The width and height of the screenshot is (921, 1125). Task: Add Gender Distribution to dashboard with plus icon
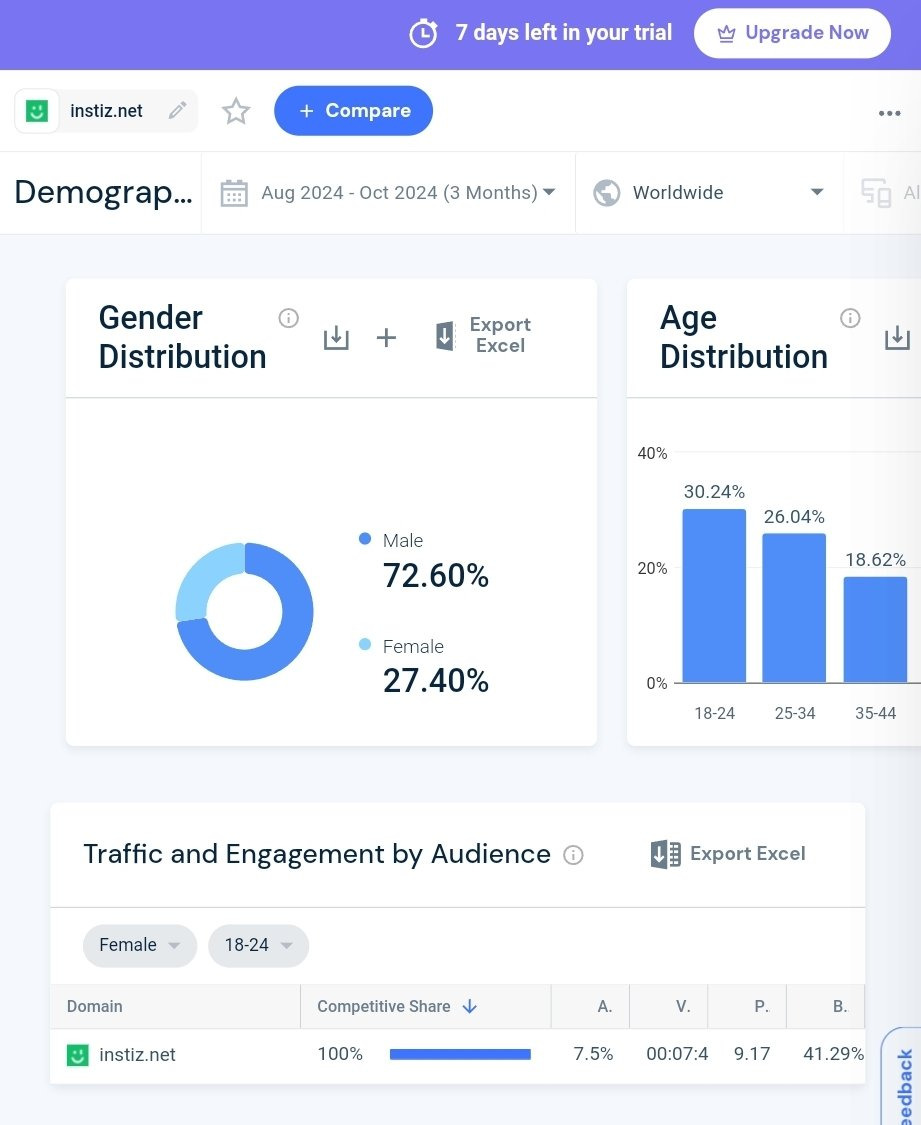click(x=386, y=337)
